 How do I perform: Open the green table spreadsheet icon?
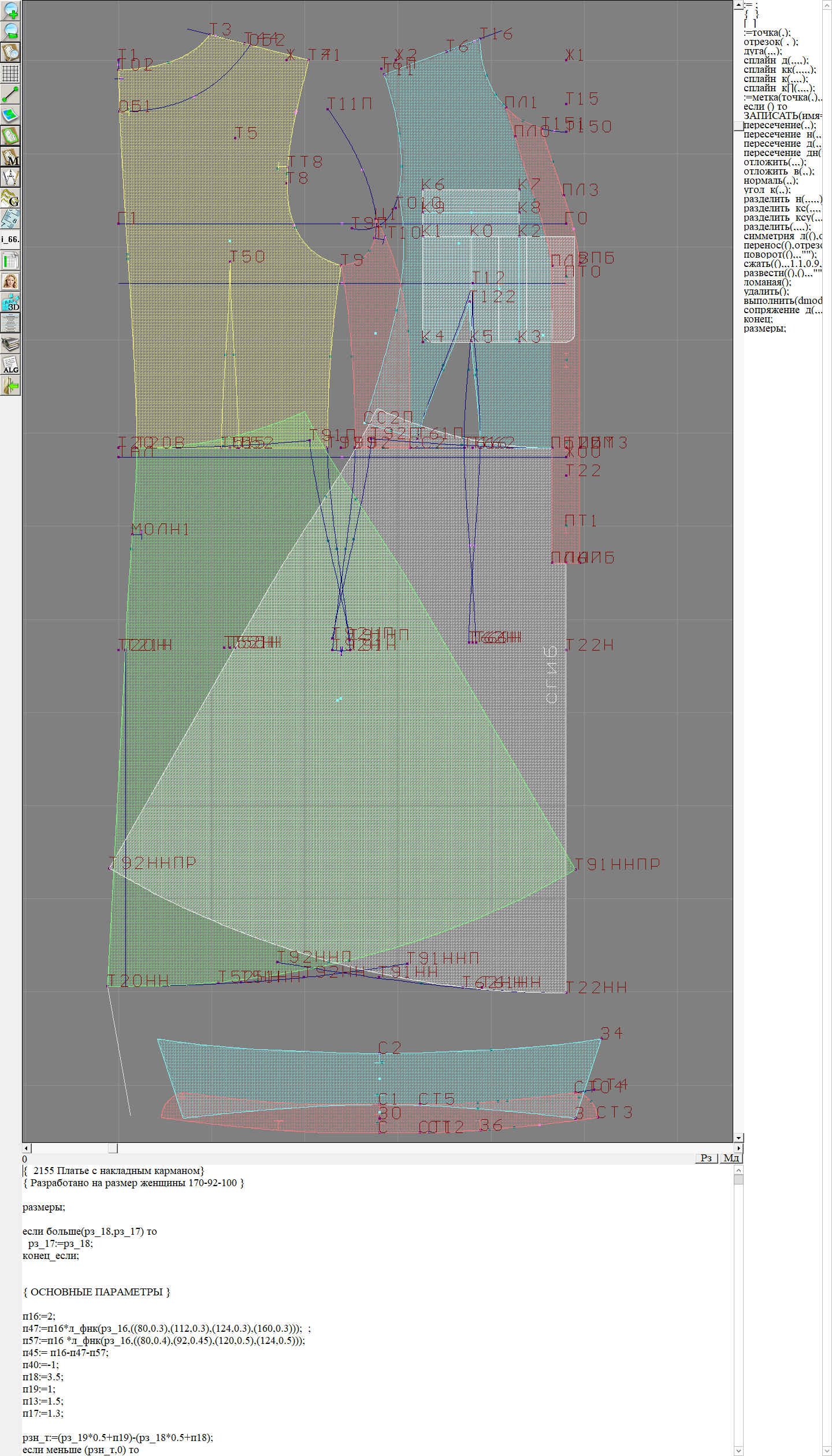pyautogui.click(x=10, y=261)
